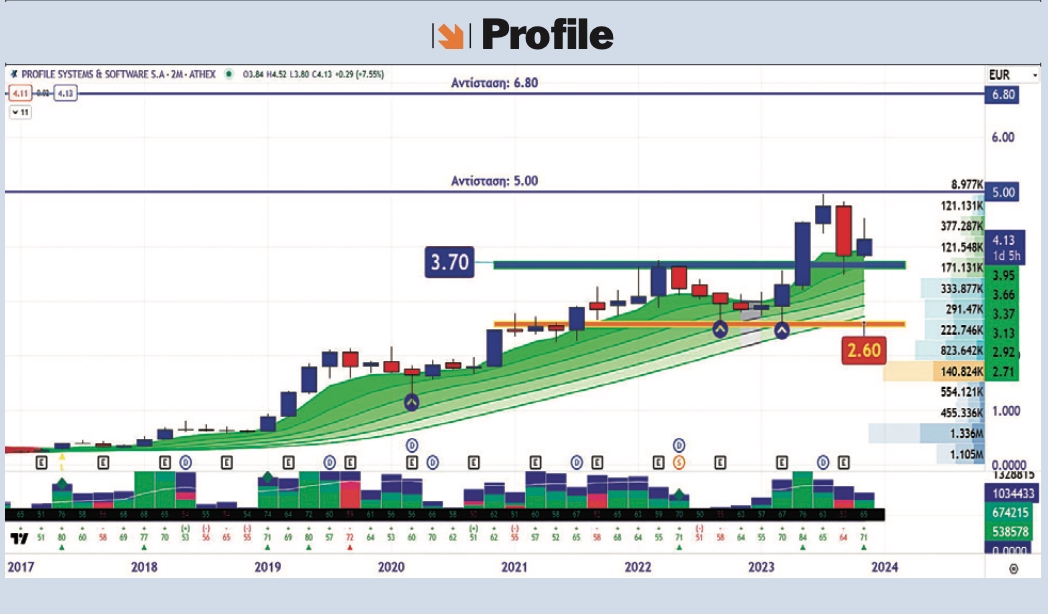Click the red 4.11 sell price box
1048x614 pixels.
point(19,94)
